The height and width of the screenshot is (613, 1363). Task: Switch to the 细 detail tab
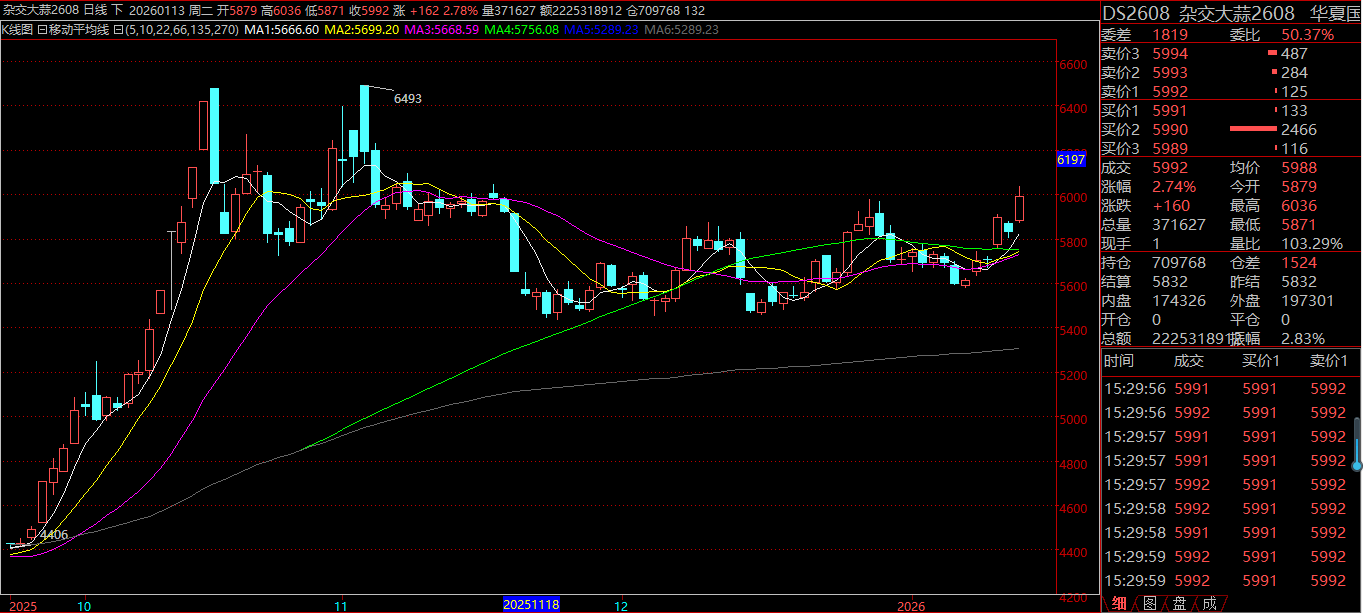click(x=1118, y=603)
